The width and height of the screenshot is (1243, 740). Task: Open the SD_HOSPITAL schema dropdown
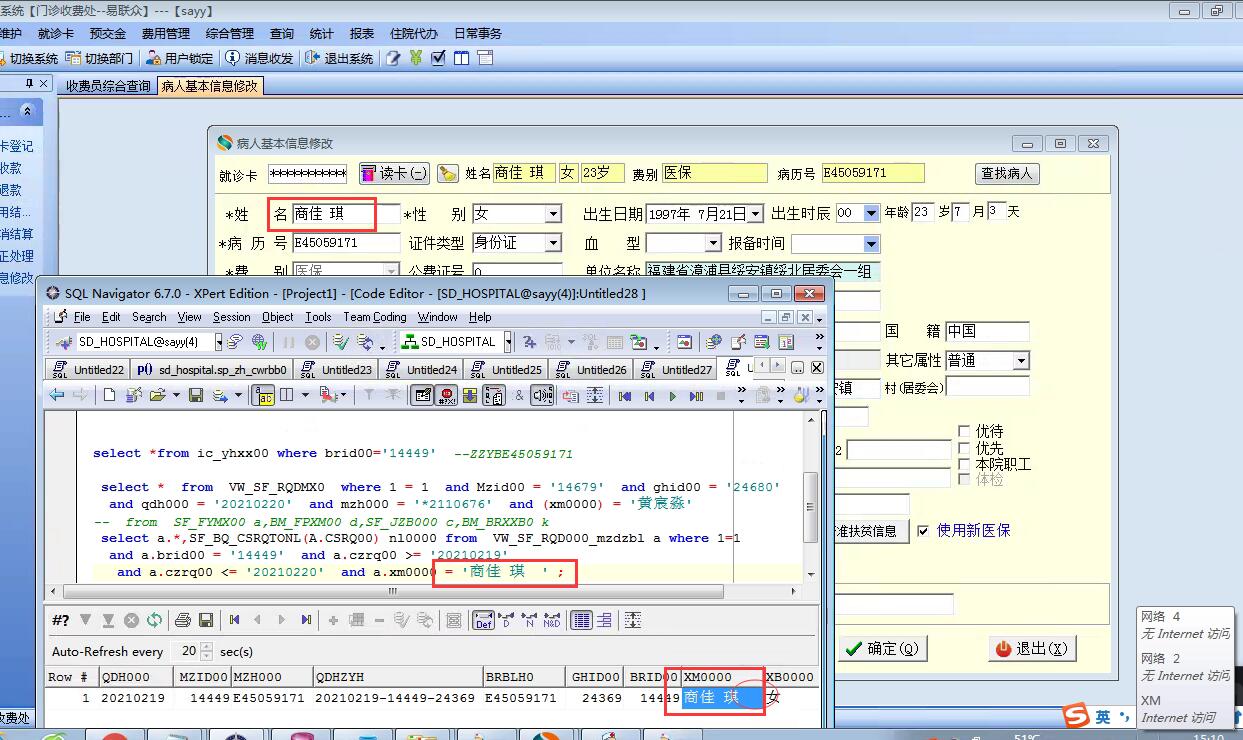(508, 342)
